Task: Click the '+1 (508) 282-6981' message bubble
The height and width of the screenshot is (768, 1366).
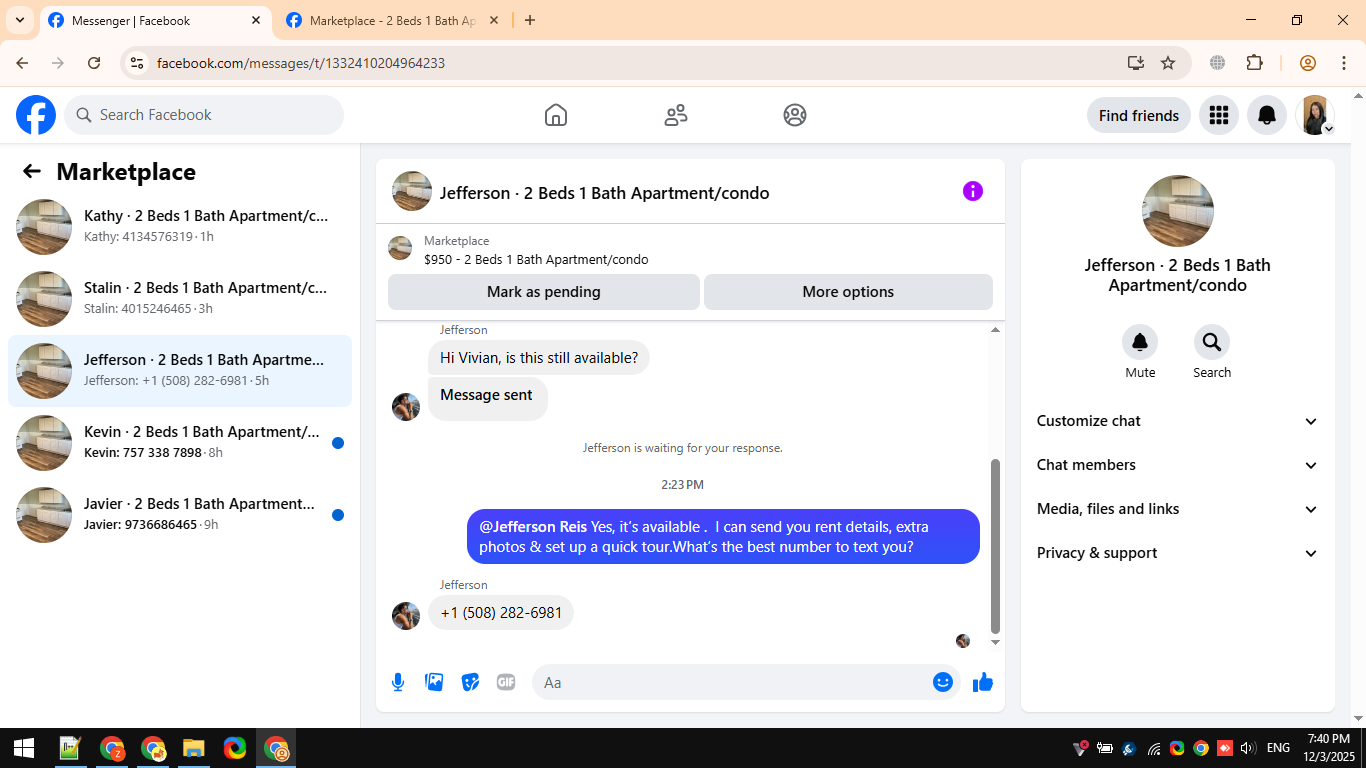Action: (x=501, y=613)
